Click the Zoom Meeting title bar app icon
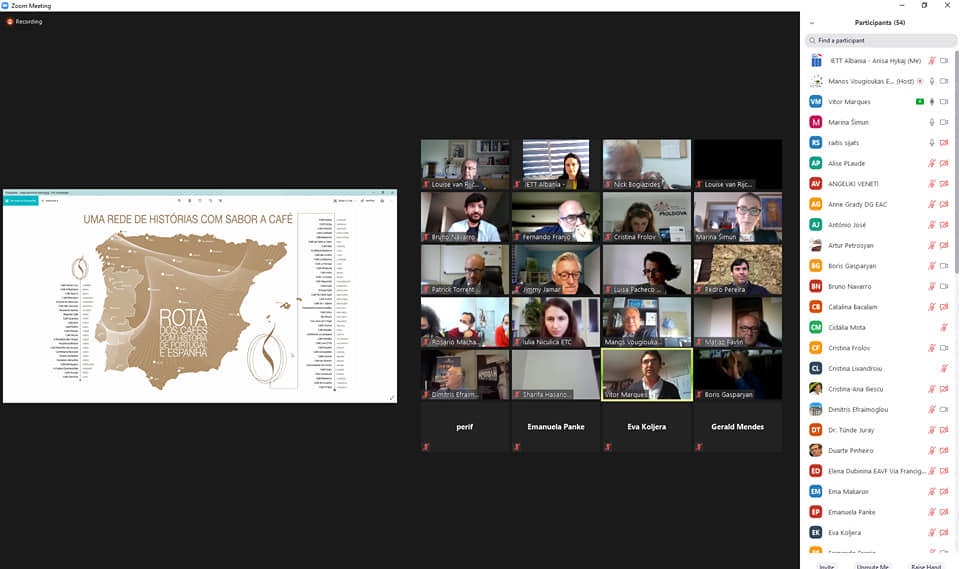This screenshot has width=960, height=569. coord(6,5)
